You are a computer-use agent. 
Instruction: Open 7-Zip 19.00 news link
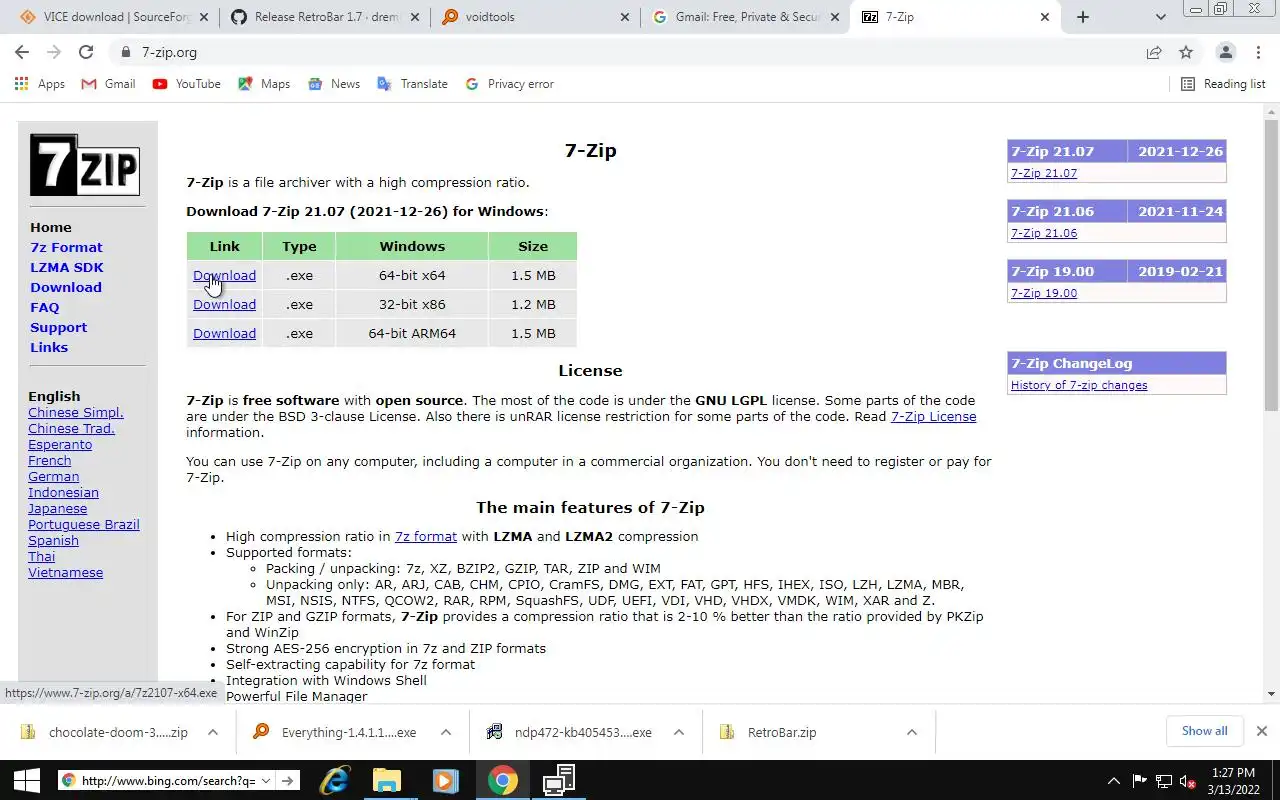(x=1044, y=293)
